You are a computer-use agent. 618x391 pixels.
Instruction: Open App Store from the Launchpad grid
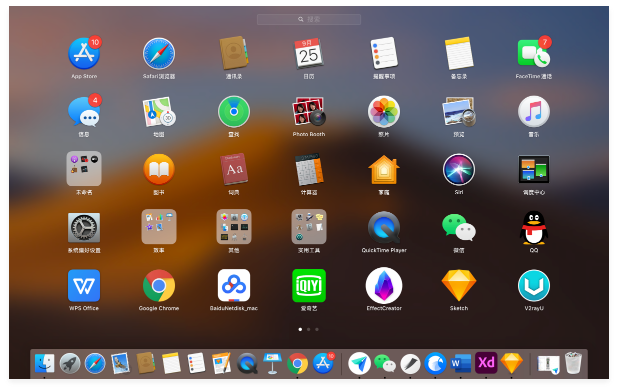click(x=84, y=53)
